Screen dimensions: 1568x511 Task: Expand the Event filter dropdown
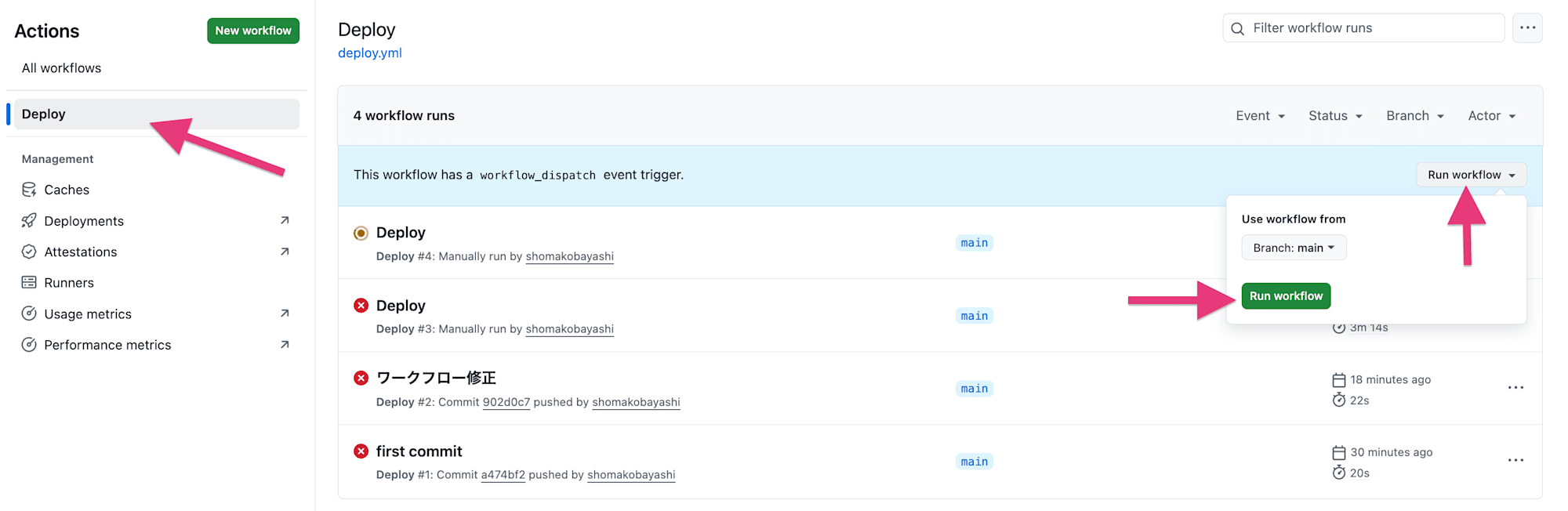1260,116
